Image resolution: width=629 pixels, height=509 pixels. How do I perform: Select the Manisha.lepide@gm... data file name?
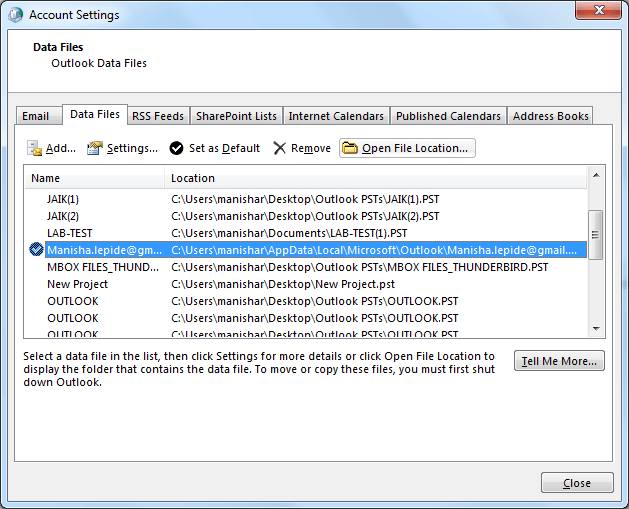click(104, 250)
